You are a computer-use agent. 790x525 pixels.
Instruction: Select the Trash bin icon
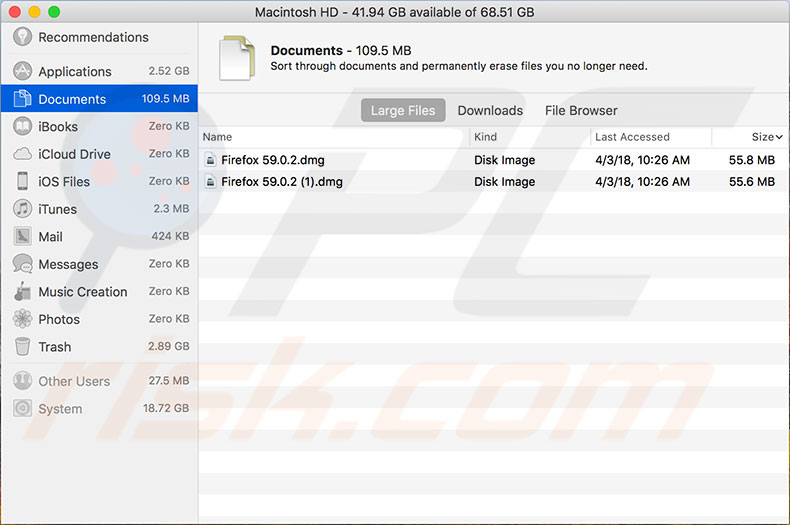coord(22,347)
